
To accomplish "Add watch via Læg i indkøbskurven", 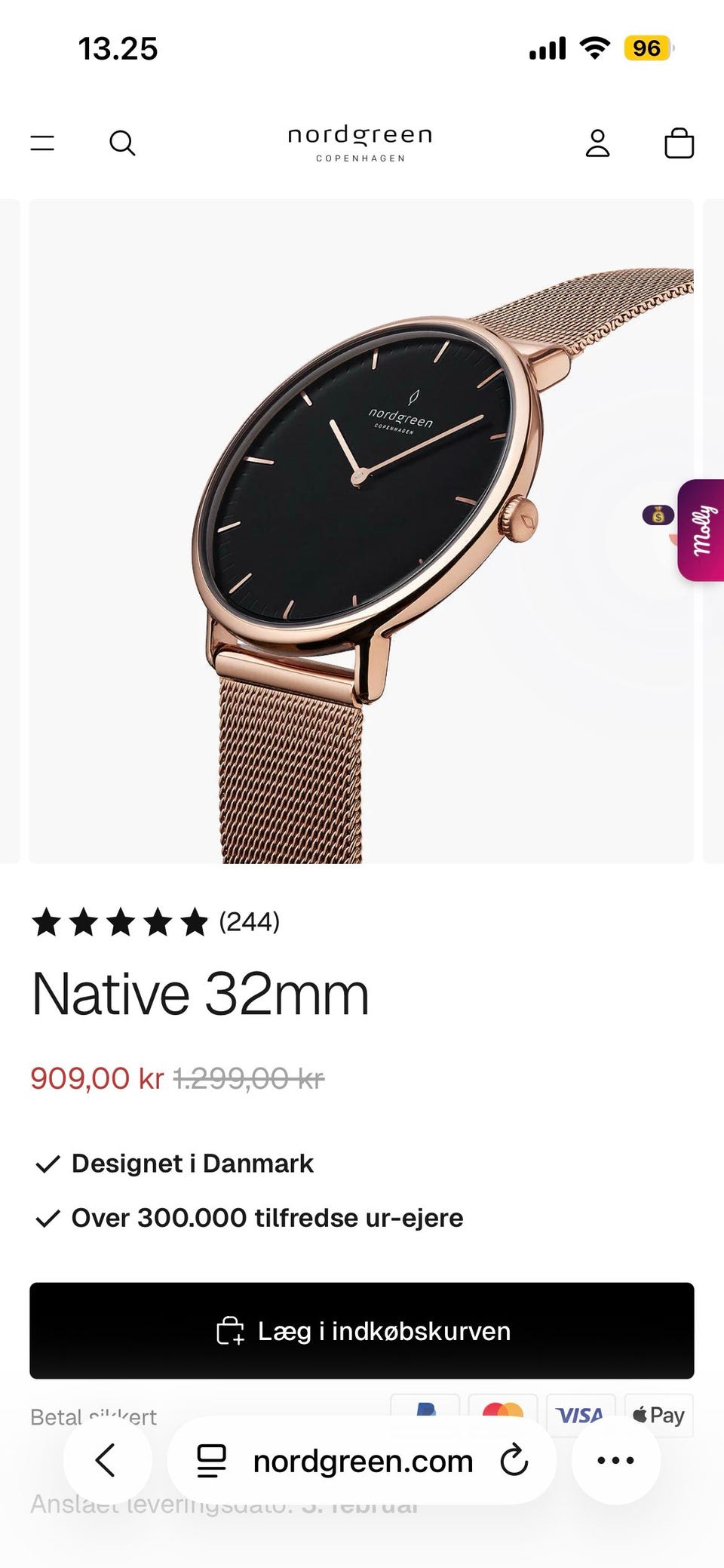I will point(362,1330).
